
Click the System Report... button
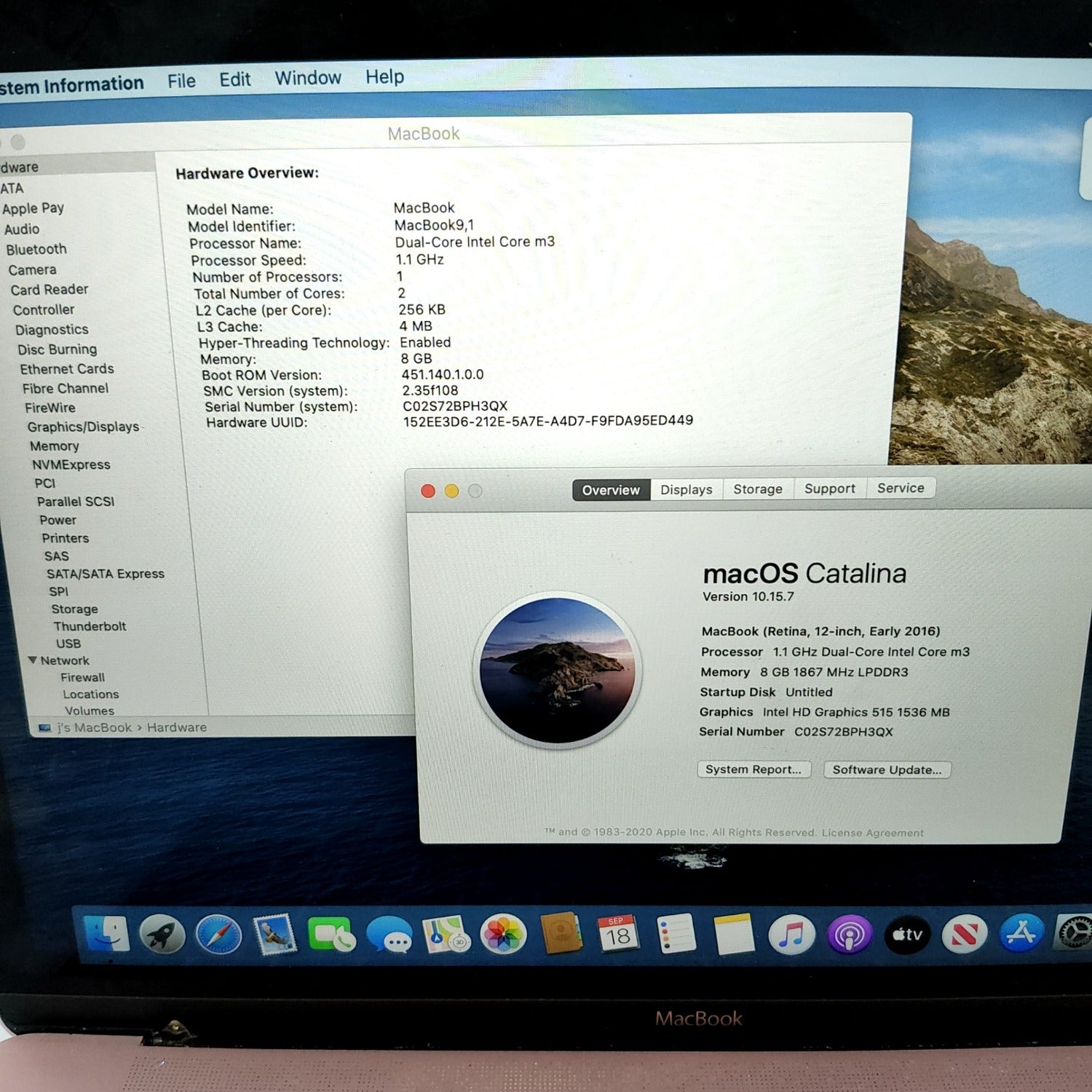tap(753, 769)
